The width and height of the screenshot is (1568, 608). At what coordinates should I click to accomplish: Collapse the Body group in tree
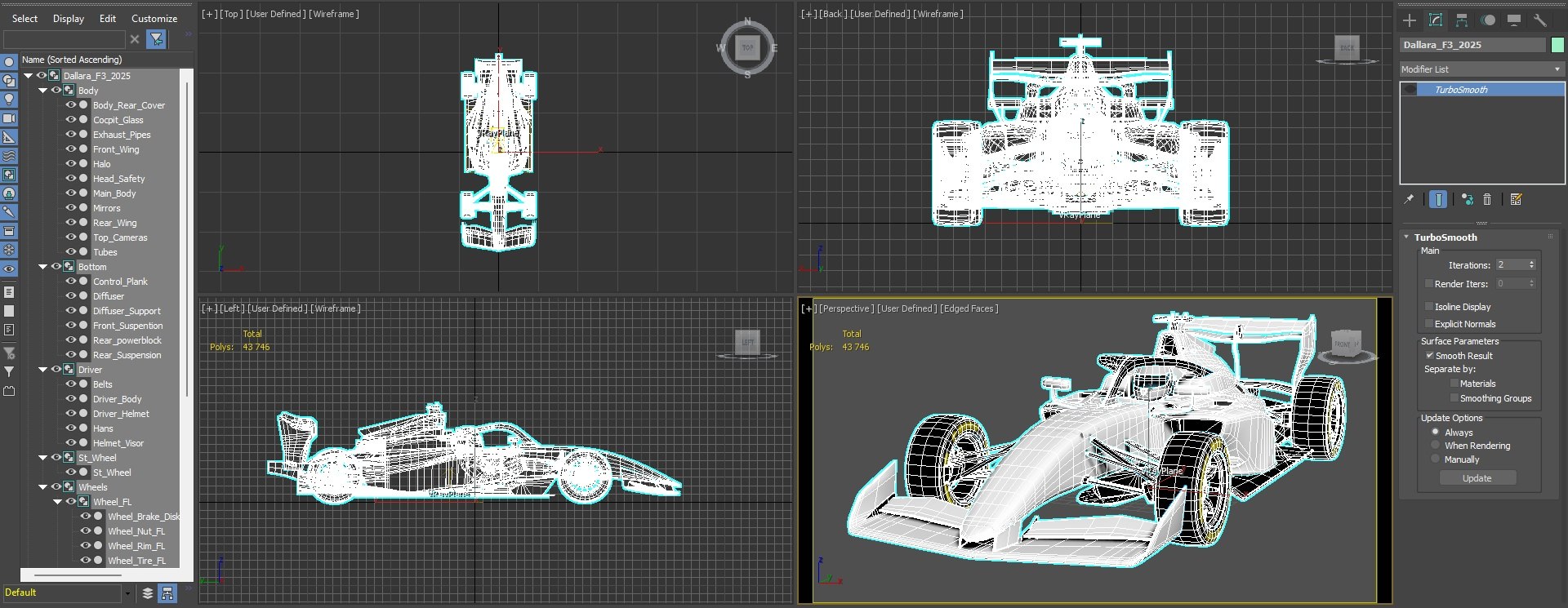[43, 91]
